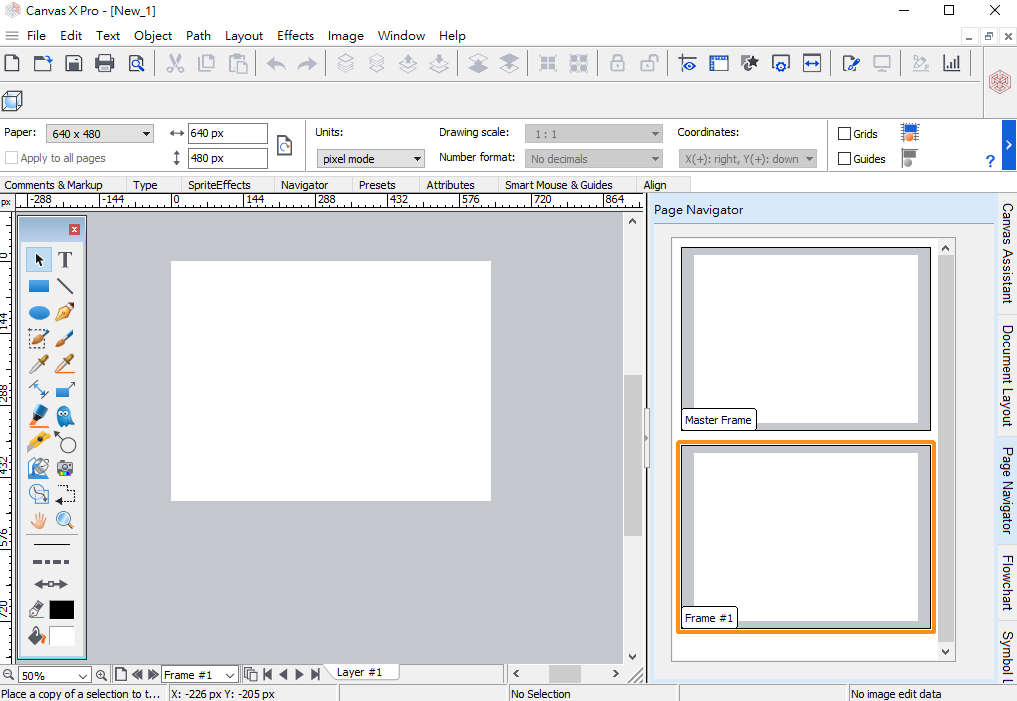Open the Drawing scale dropdown

coord(593,134)
